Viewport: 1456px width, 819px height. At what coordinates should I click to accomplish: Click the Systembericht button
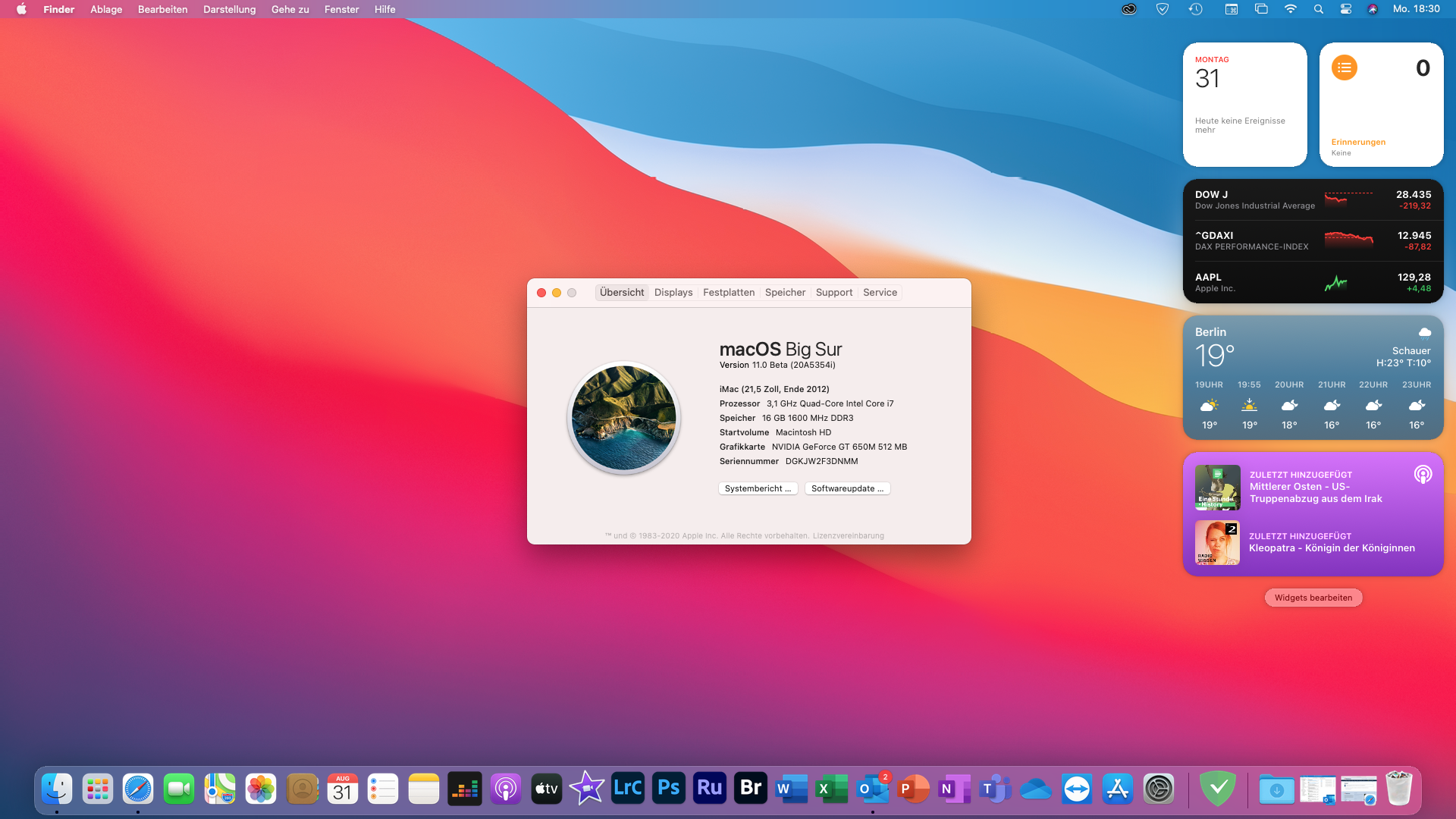[758, 488]
